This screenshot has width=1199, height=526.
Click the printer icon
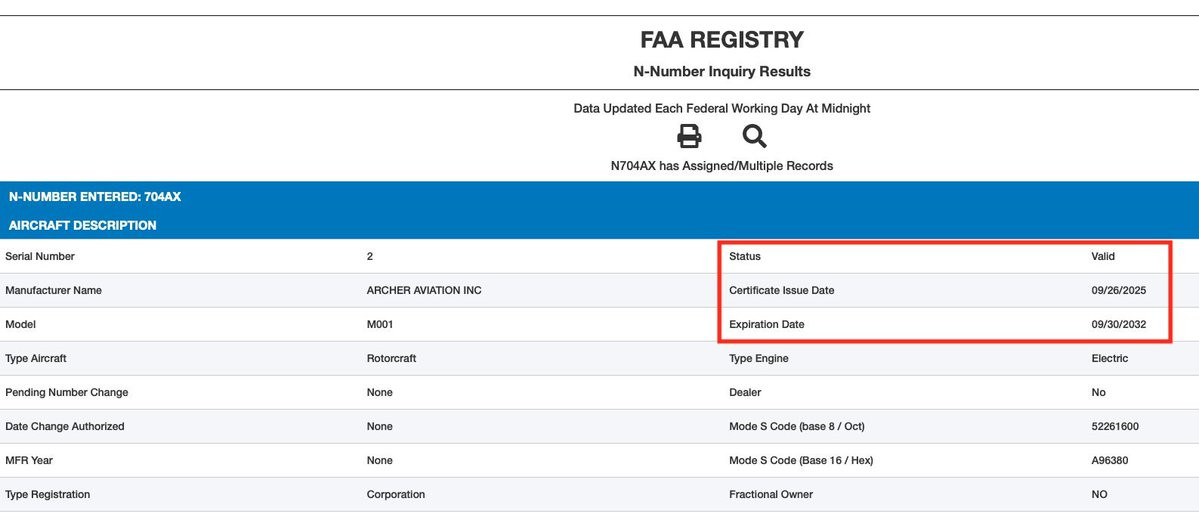pos(689,137)
